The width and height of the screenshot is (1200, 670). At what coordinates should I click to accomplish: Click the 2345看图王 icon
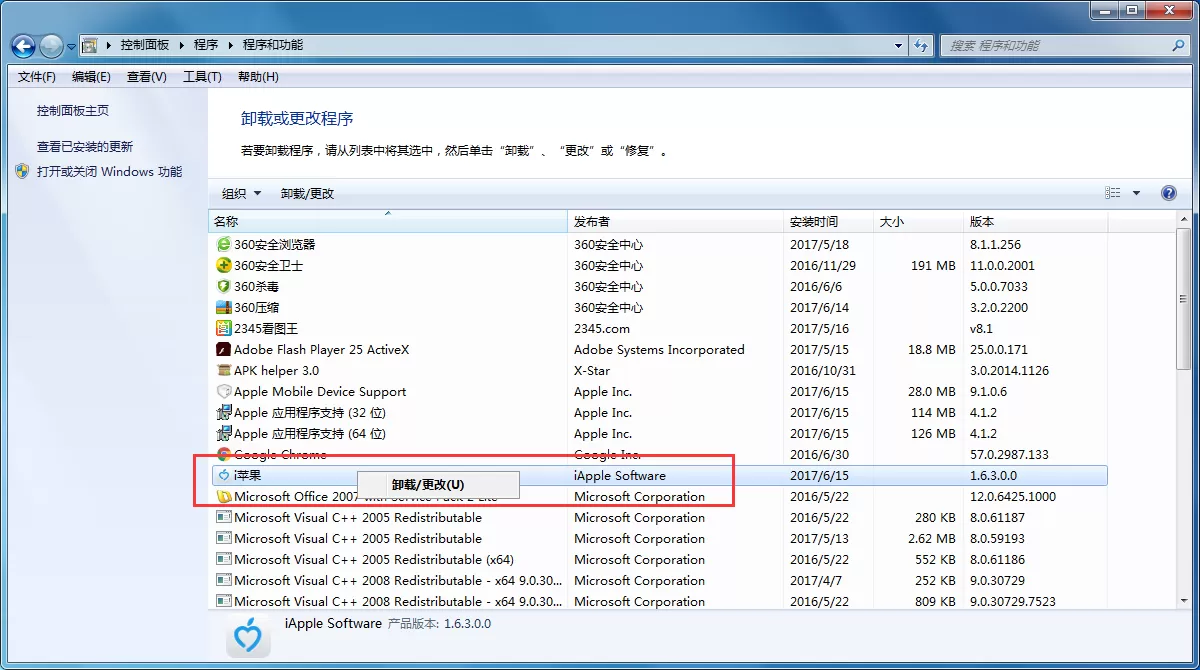tap(224, 328)
